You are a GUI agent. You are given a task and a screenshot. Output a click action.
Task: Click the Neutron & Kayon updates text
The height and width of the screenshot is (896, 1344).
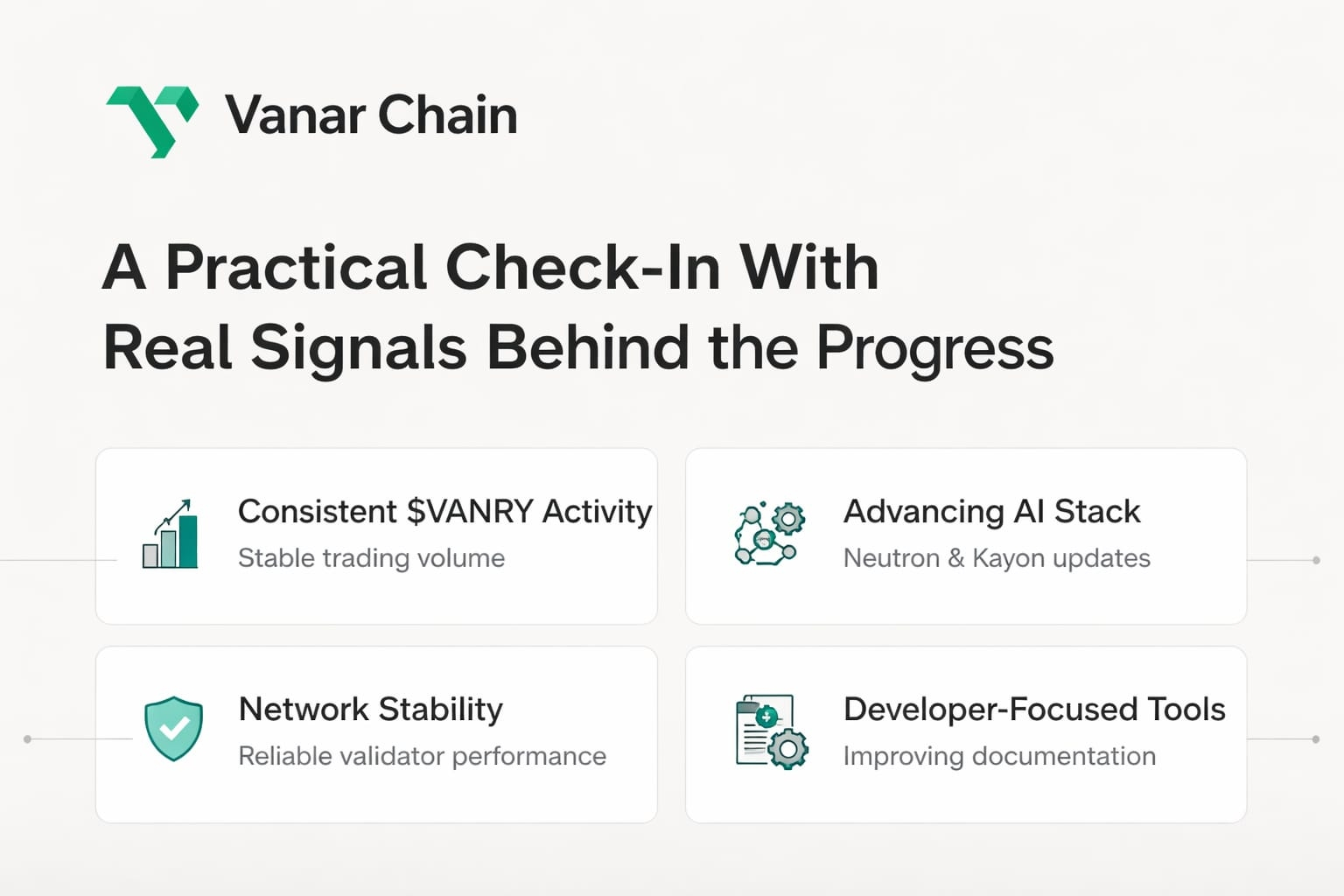tap(996, 558)
